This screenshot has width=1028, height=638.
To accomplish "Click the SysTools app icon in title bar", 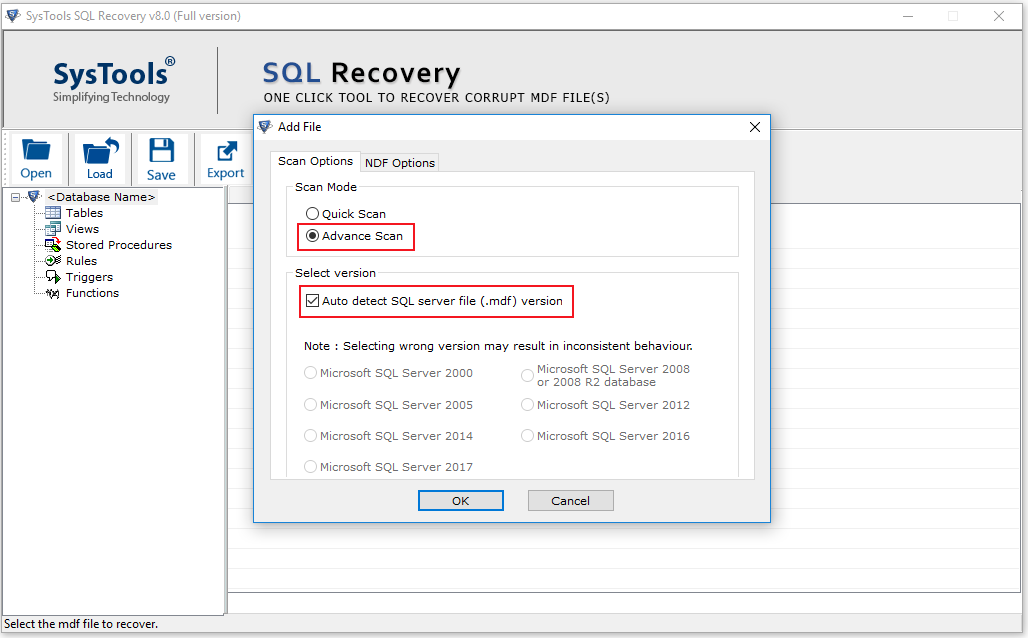I will click(12, 15).
